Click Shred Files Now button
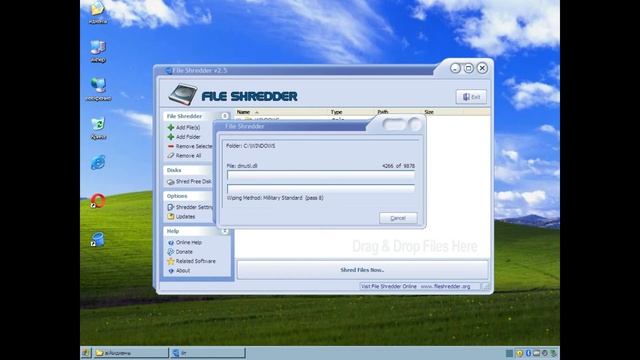 pos(362,270)
